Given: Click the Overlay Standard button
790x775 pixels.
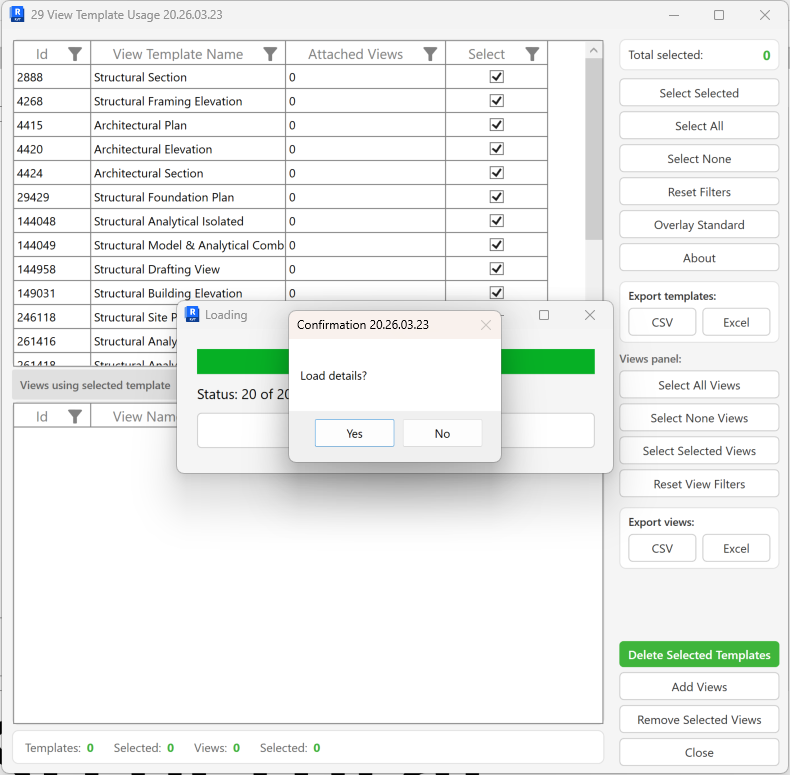Looking at the screenshot, I should coord(699,225).
